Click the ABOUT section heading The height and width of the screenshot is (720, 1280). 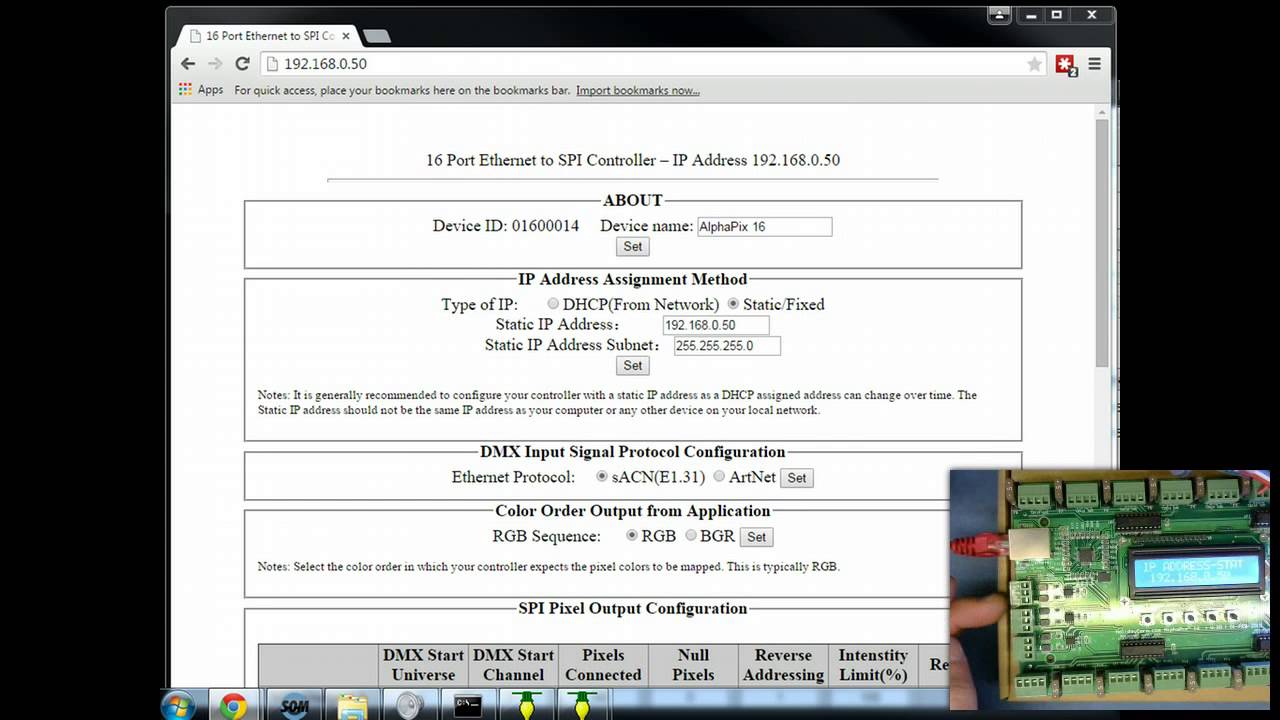pyautogui.click(x=633, y=200)
